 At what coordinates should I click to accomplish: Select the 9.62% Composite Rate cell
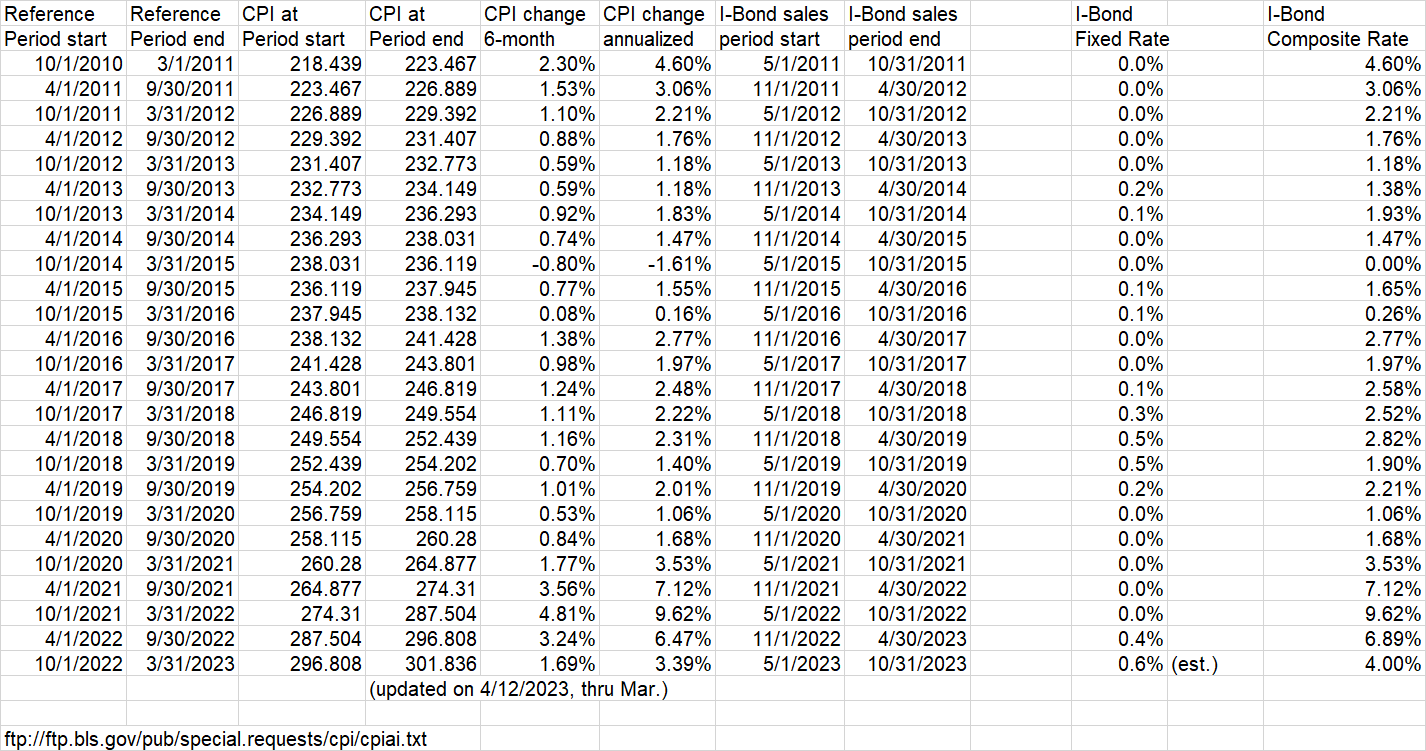click(x=1345, y=614)
